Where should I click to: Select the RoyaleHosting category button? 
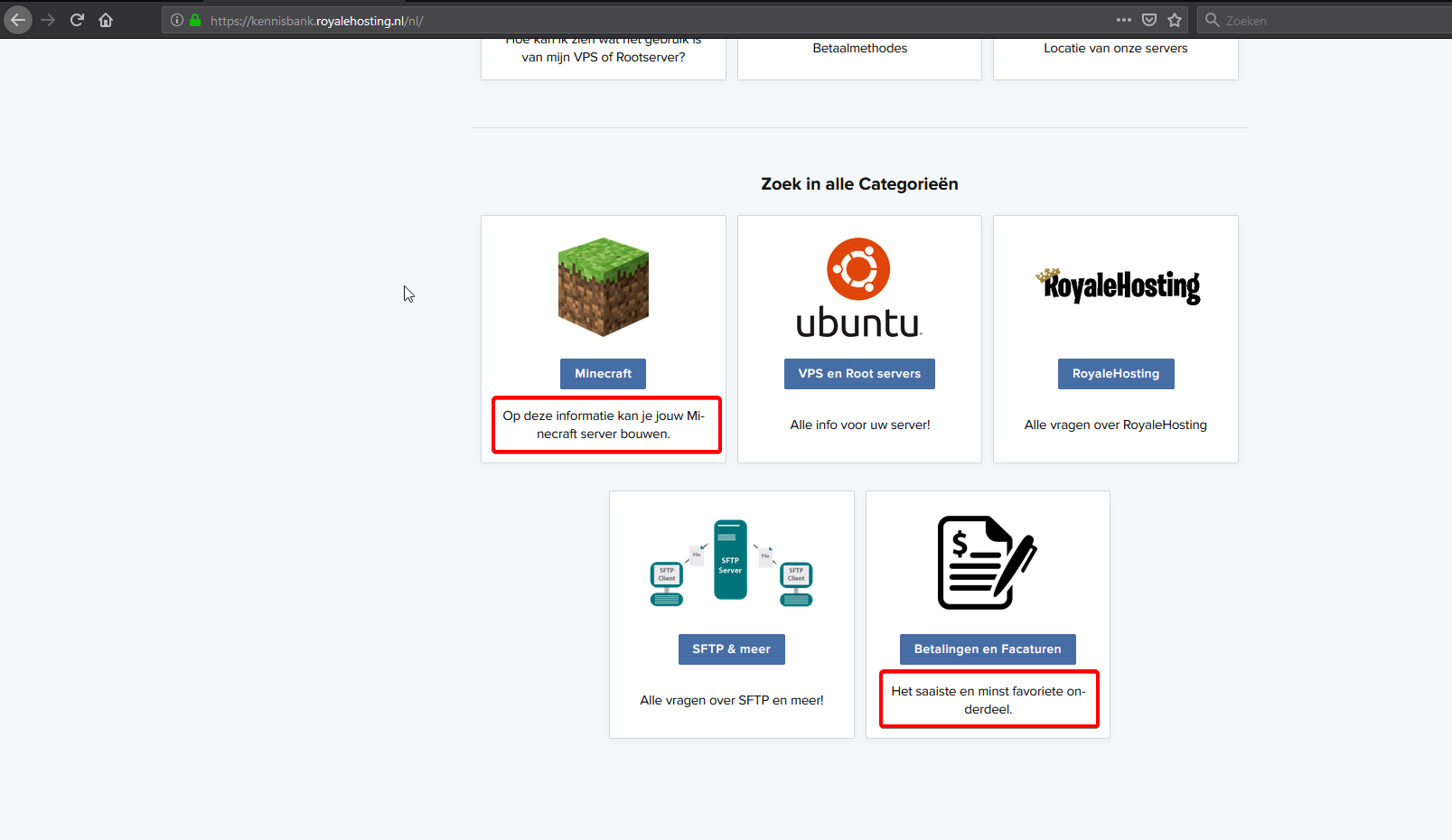click(1116, 374)
